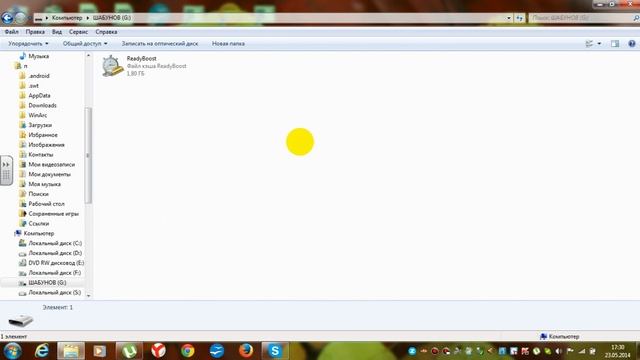Open Internet Explorer from the taskbar
Screen dimensions: 640x360
42,351
